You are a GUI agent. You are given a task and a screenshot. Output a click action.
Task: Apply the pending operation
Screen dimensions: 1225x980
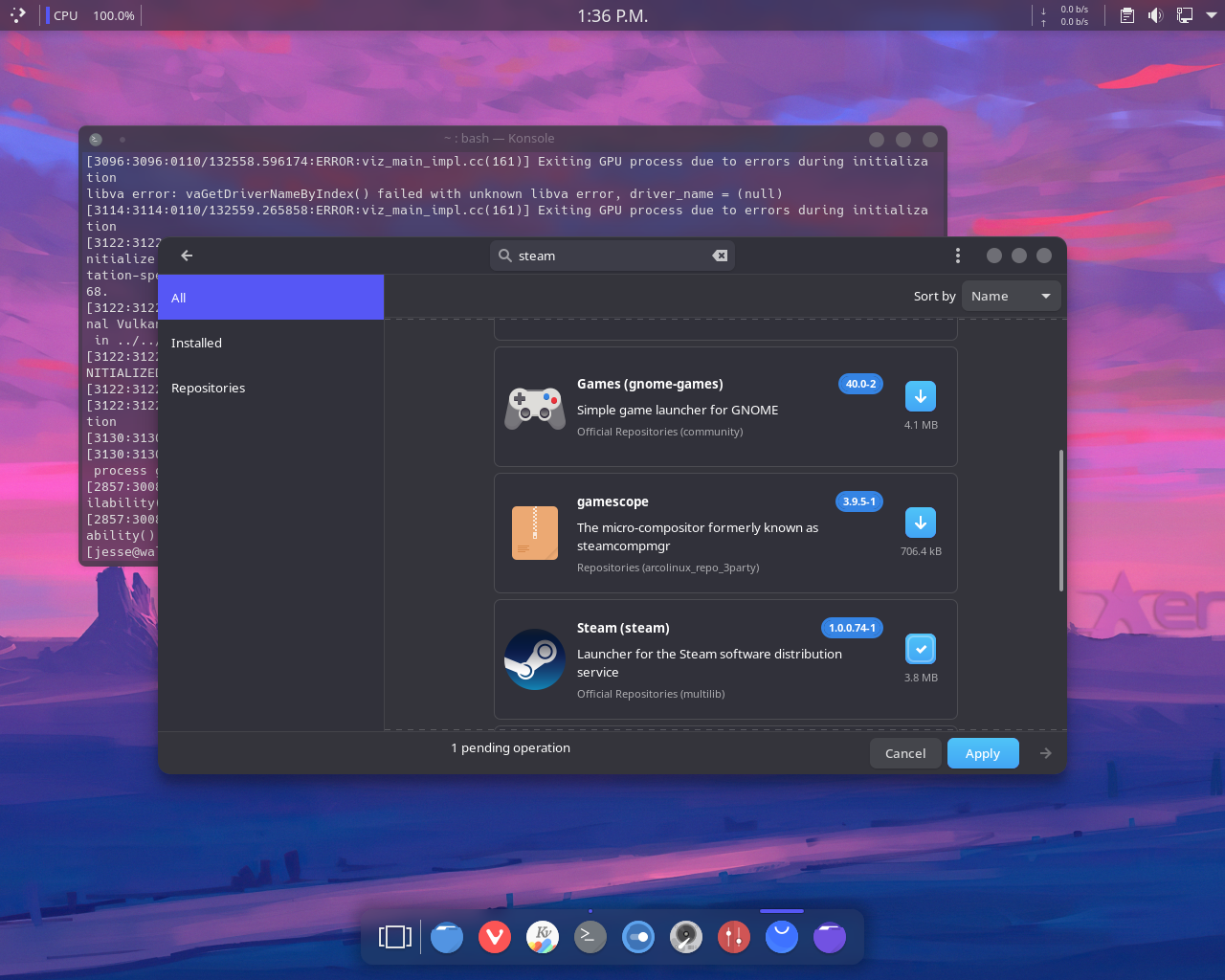(x=983, y=753)
